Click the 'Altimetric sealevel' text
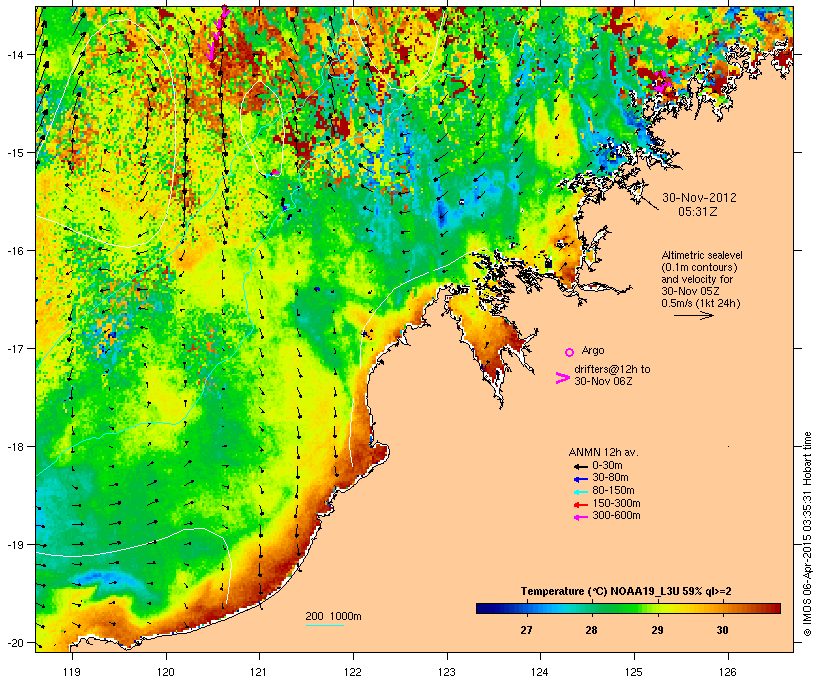820x680 pixels. [x=702, y=255]
